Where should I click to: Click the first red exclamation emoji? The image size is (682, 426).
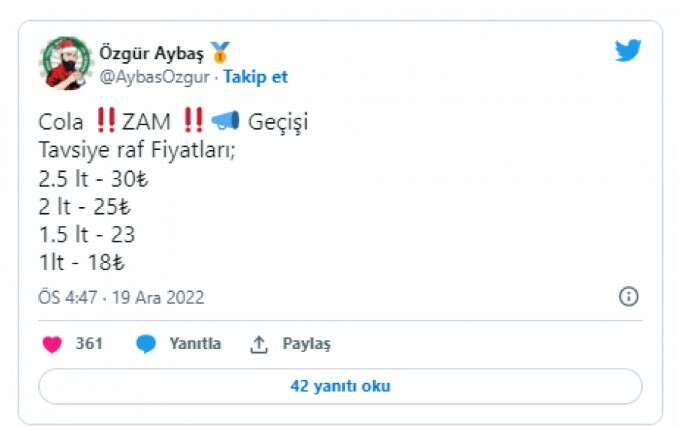106,120
